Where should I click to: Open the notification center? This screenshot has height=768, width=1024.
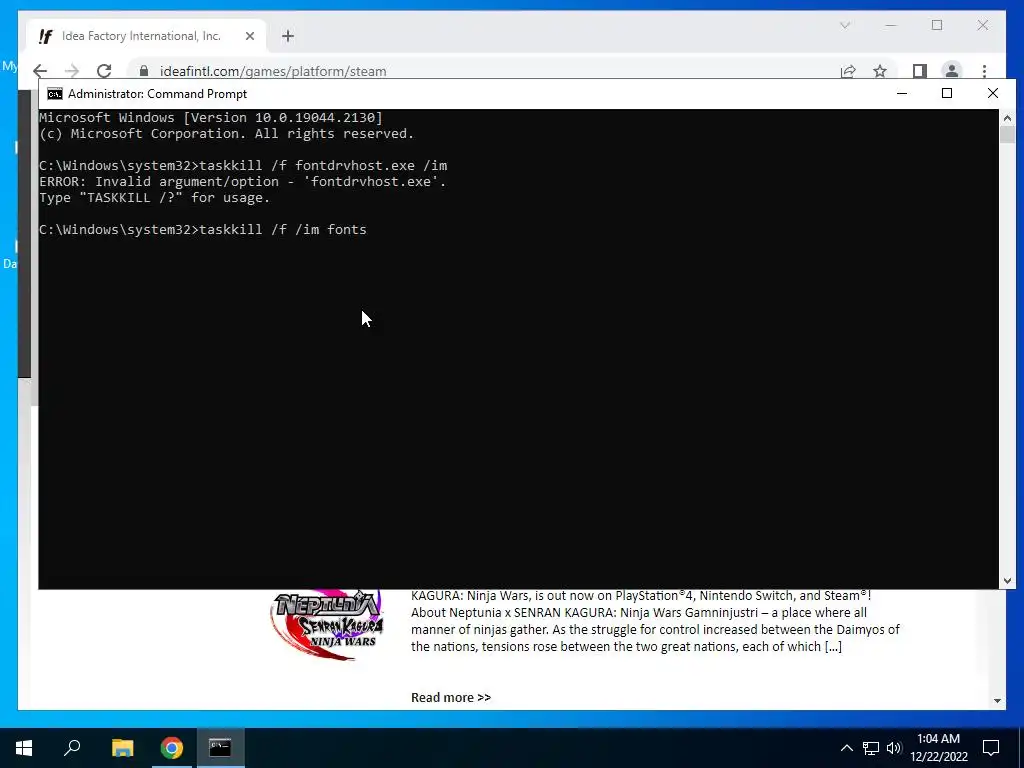(x=991, y=748)
